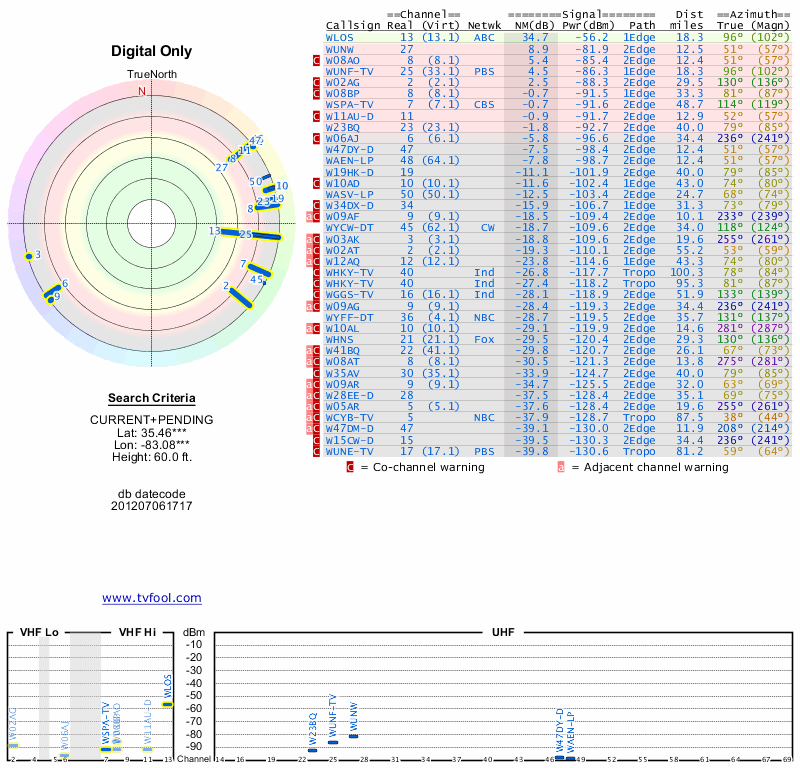Click the W23BQ bar in UHF spectrum
This screenshot has height=768, width=800.
pyautogui.click(x=313, y=750)
